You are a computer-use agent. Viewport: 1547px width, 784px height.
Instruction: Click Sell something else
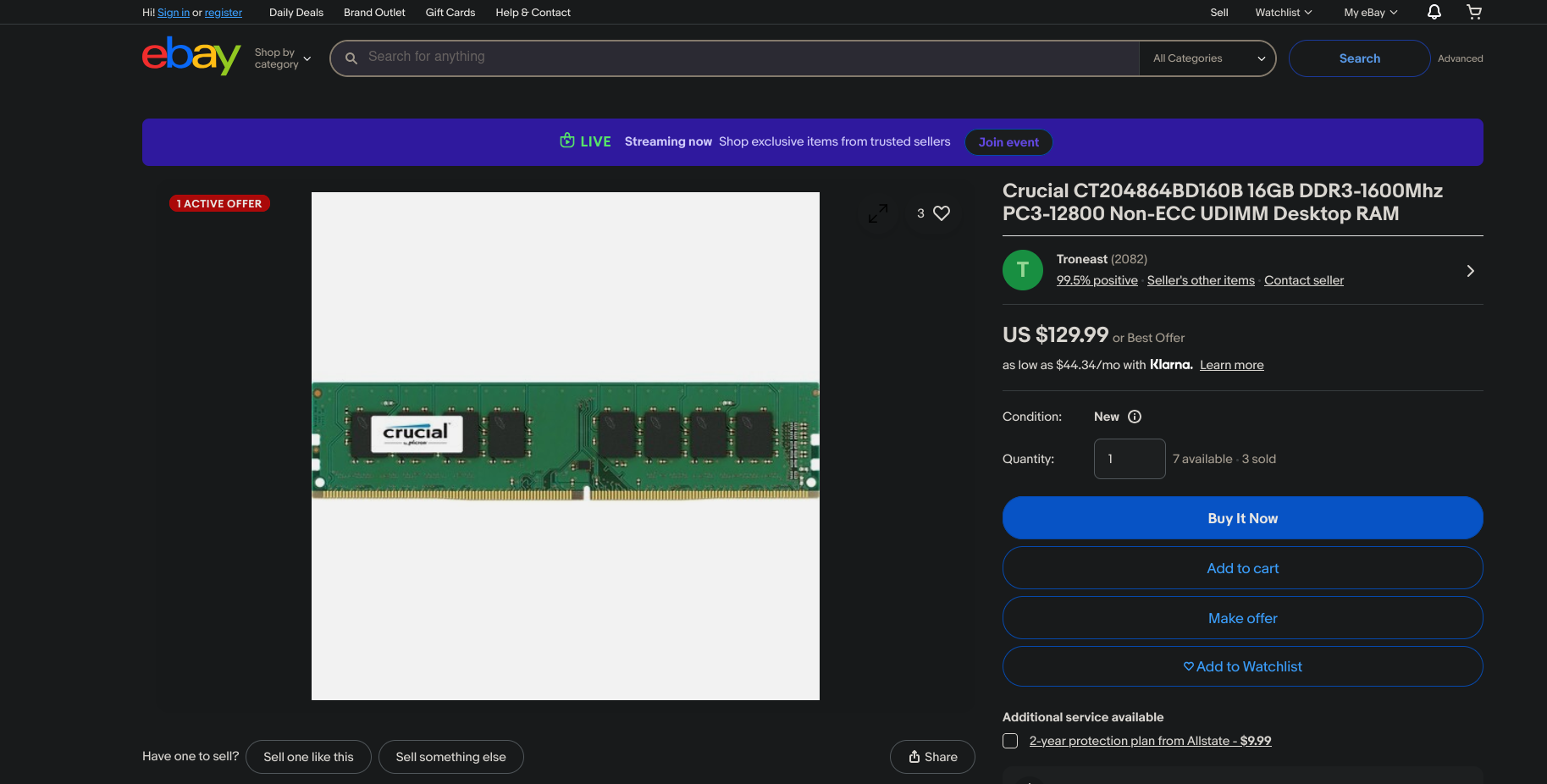coord(450,757)
